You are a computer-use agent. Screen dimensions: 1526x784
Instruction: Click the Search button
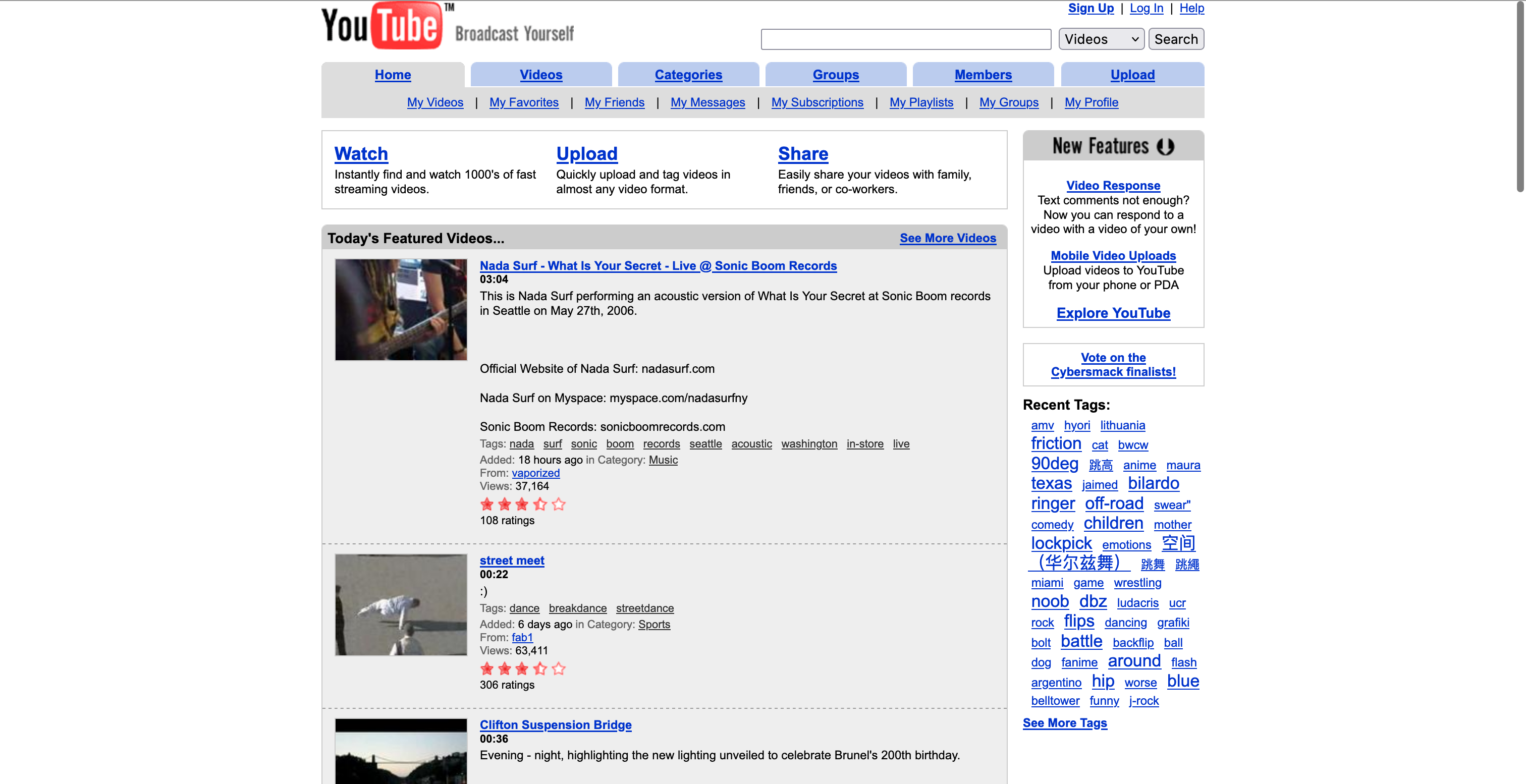pyautogui.click(x=1175, y=39)
